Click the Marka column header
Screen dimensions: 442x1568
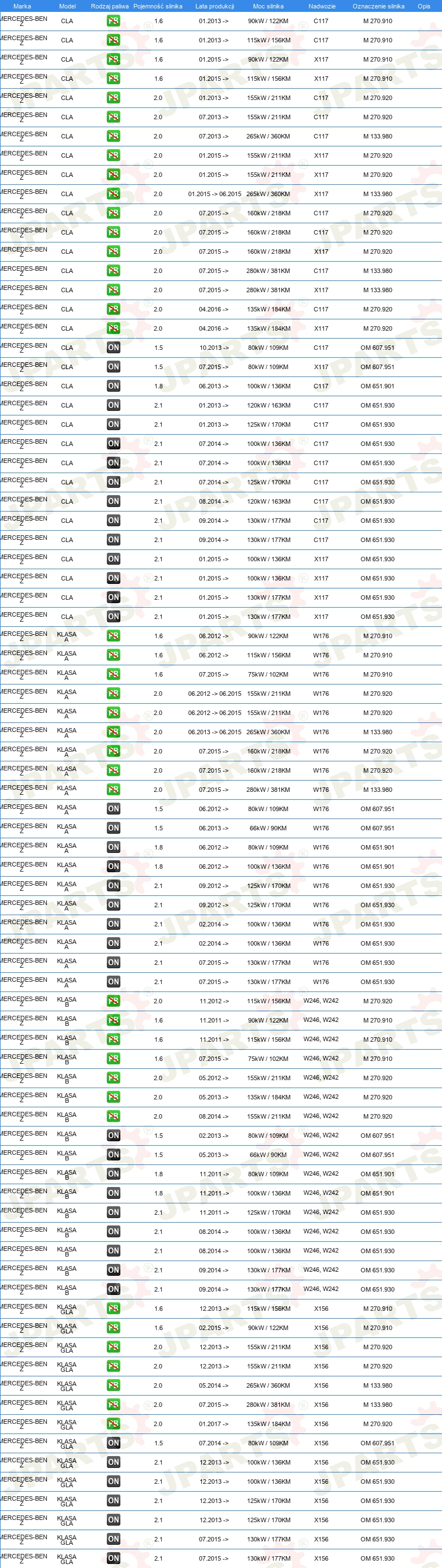[22, 6]
